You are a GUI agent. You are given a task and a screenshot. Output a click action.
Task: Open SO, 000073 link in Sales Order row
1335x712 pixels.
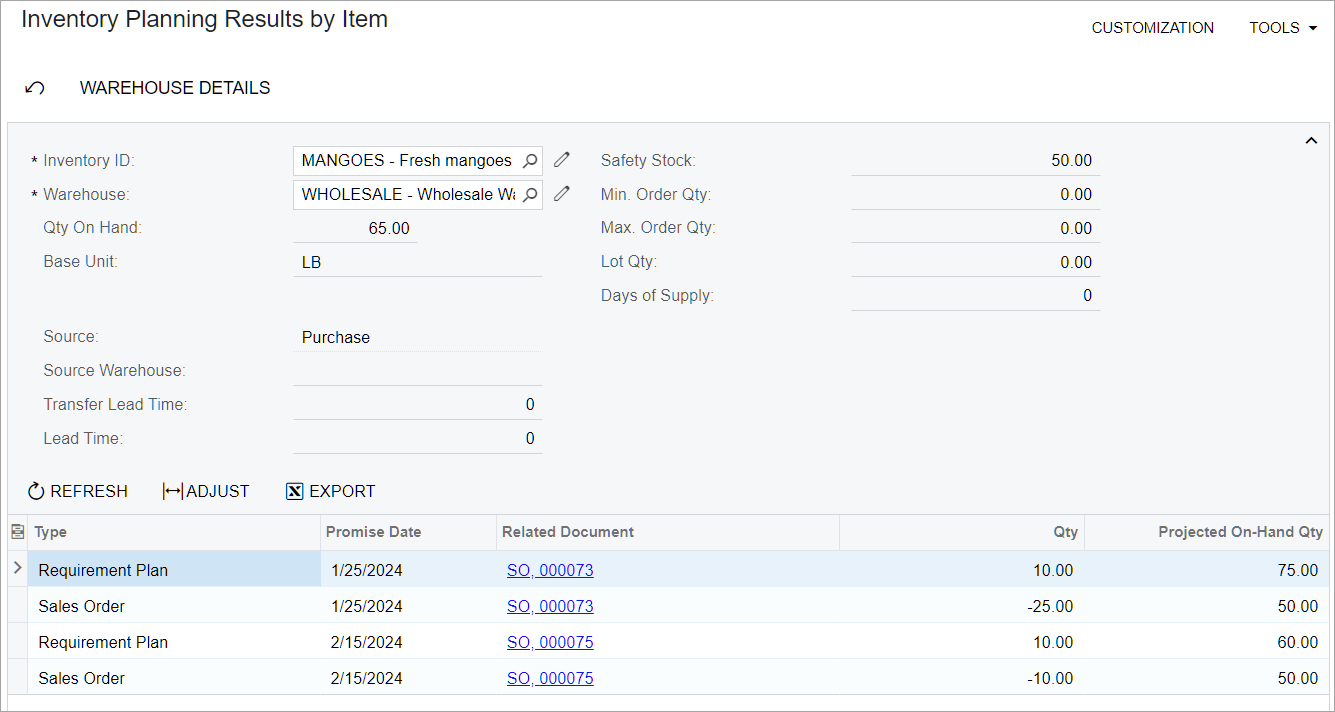coord(550,606)
